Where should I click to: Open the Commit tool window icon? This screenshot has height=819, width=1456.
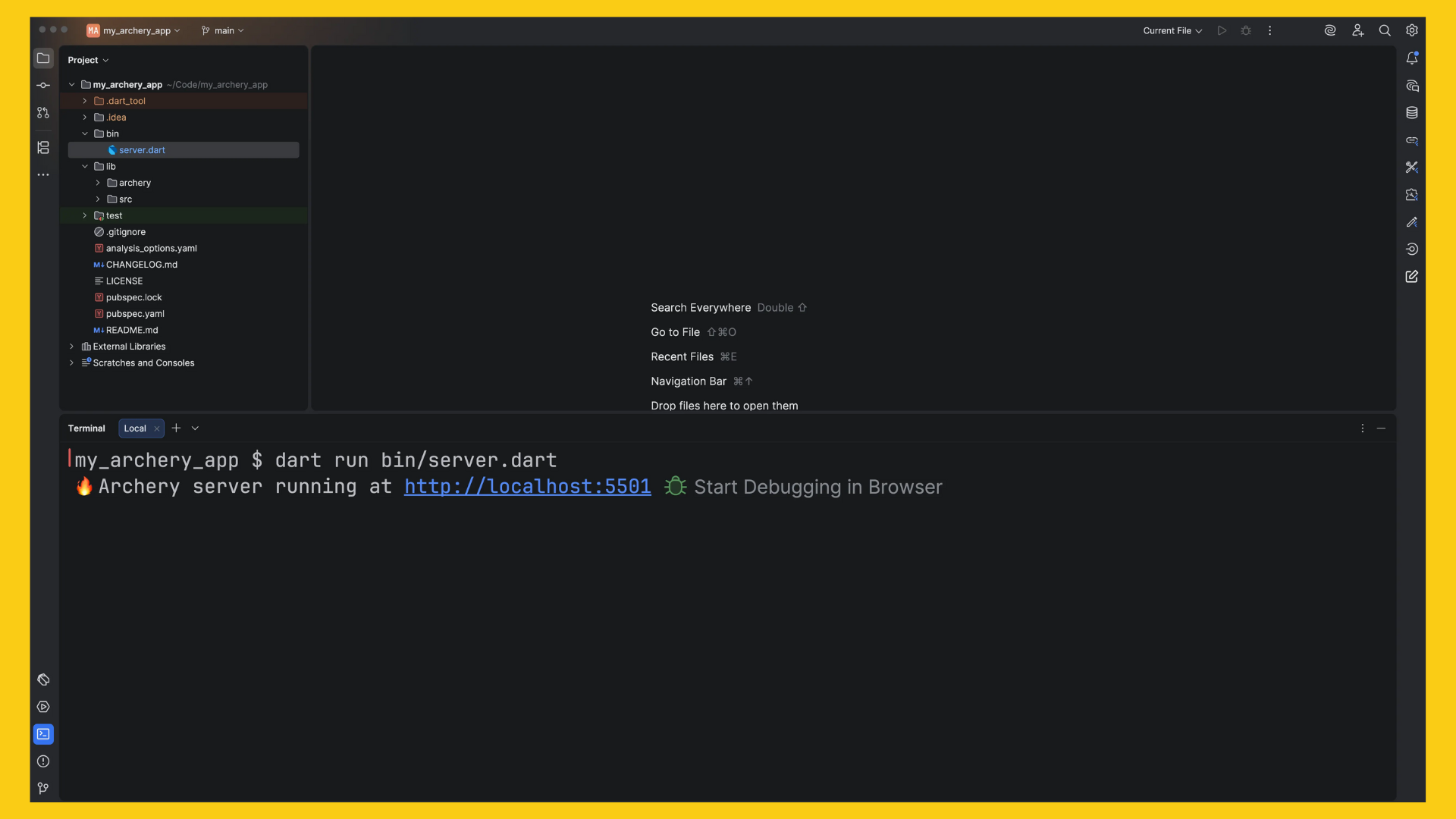pyautogui.click(x=43, y=85)
